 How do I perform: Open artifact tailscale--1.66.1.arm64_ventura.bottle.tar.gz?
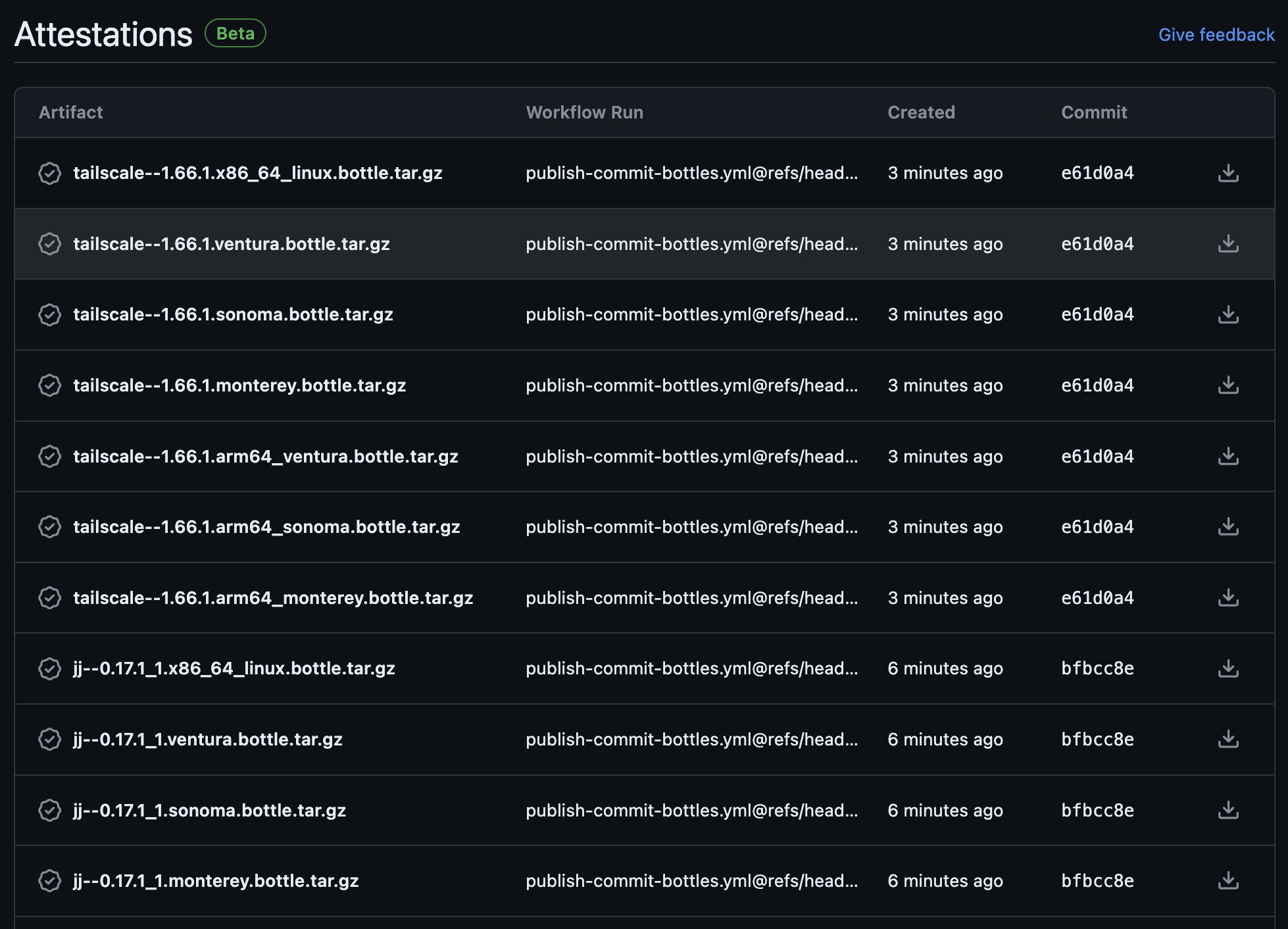(266, 457)
